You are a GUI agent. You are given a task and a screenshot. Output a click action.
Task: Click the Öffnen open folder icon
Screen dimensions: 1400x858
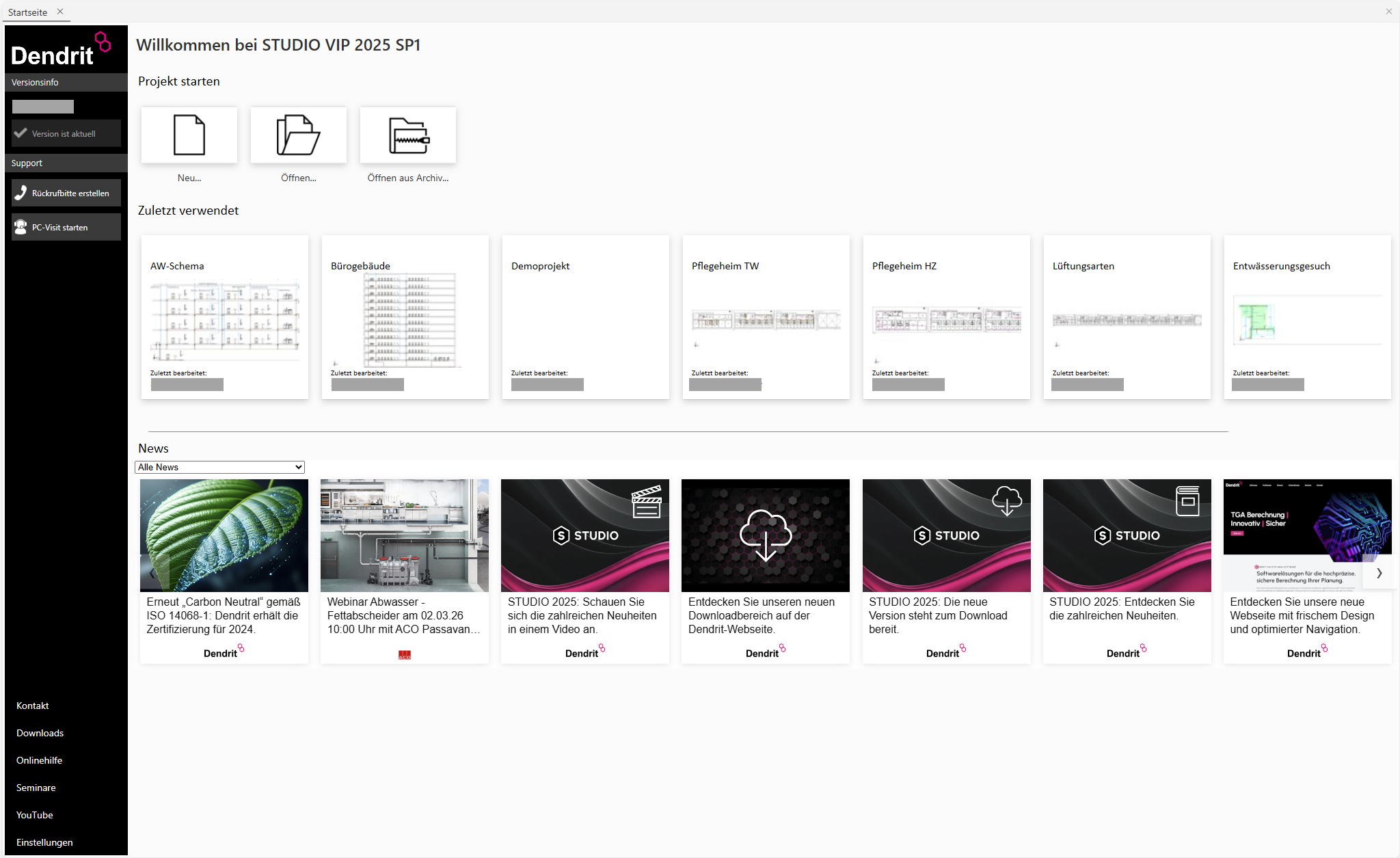point(299,135)
